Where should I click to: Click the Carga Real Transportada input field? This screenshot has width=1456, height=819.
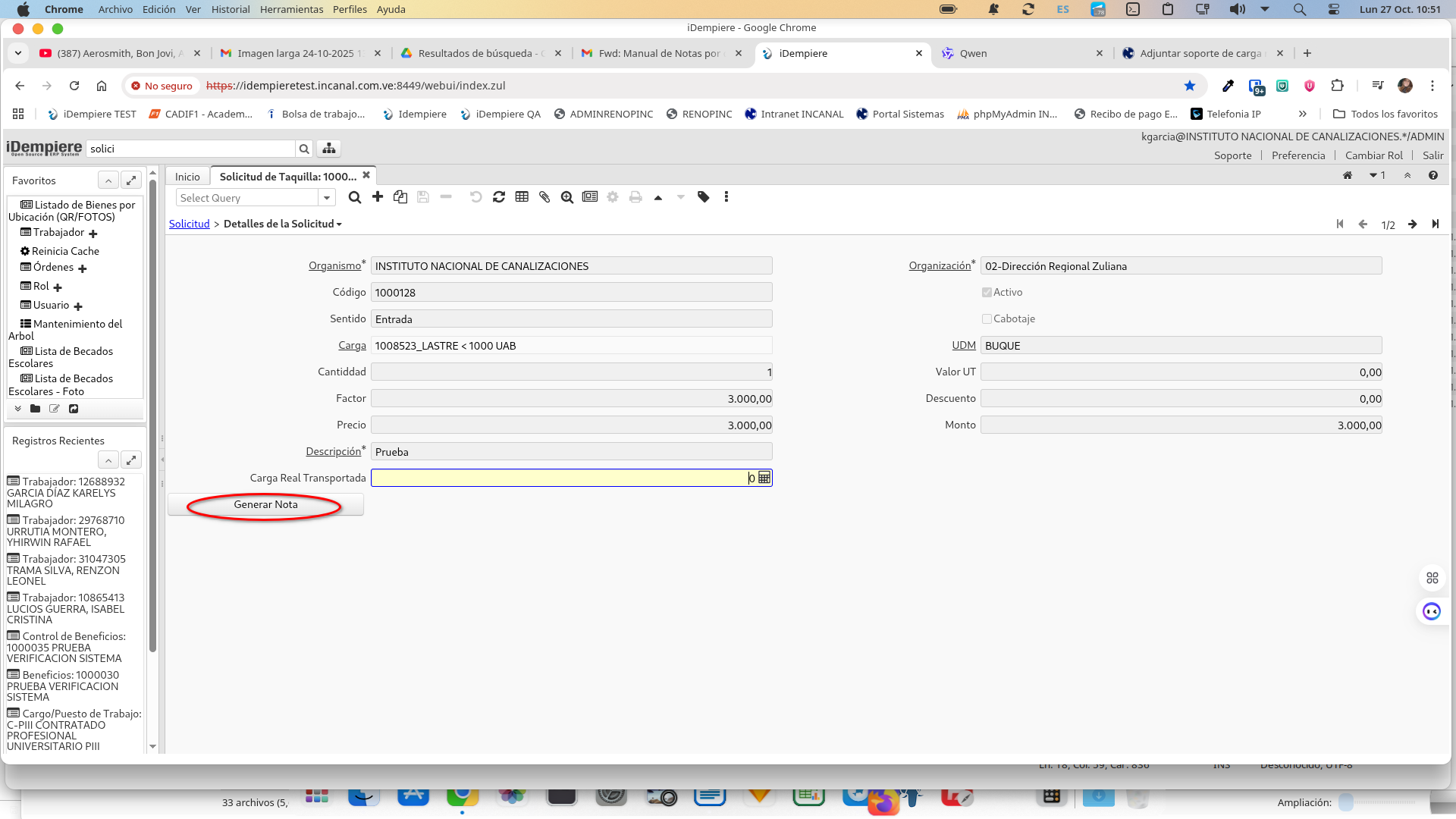click(x=561, y=478)
